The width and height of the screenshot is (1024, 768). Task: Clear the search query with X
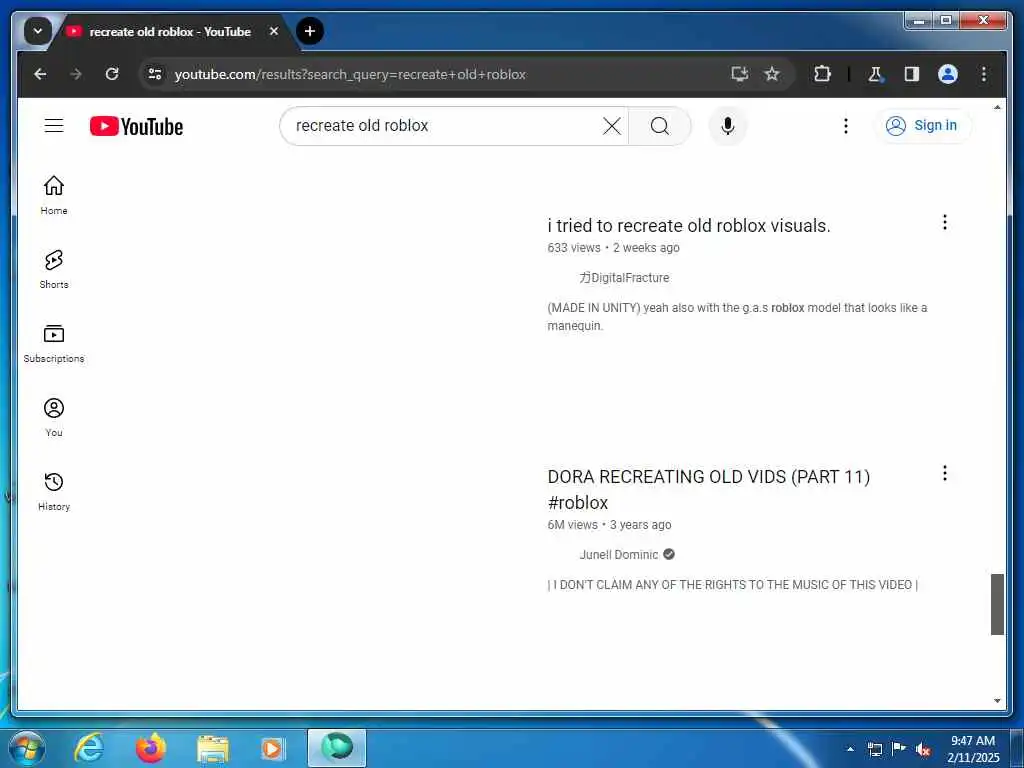(611, 125)
